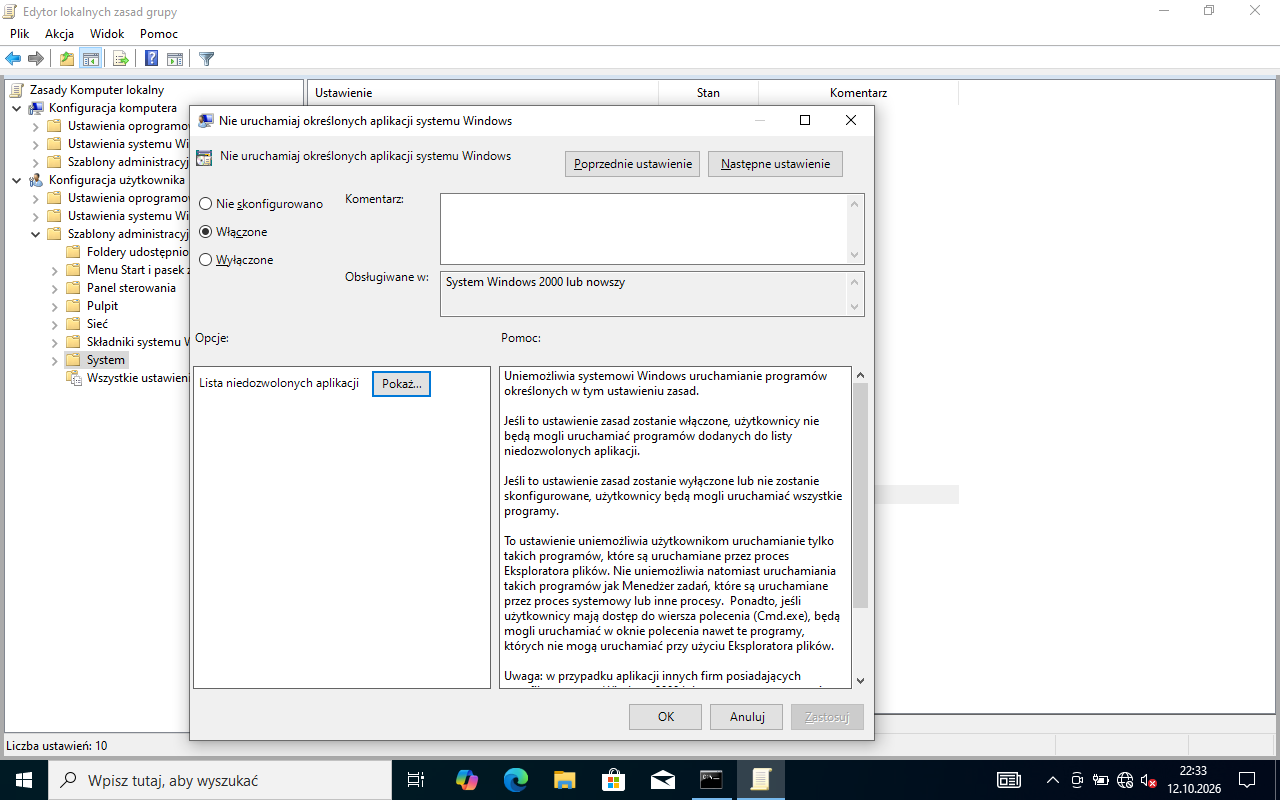Open the terminal icon in the taskbar
Image resolution: width=1280 pixels, height=800 pixels.
pyautogui.click(x=711, y=780)
